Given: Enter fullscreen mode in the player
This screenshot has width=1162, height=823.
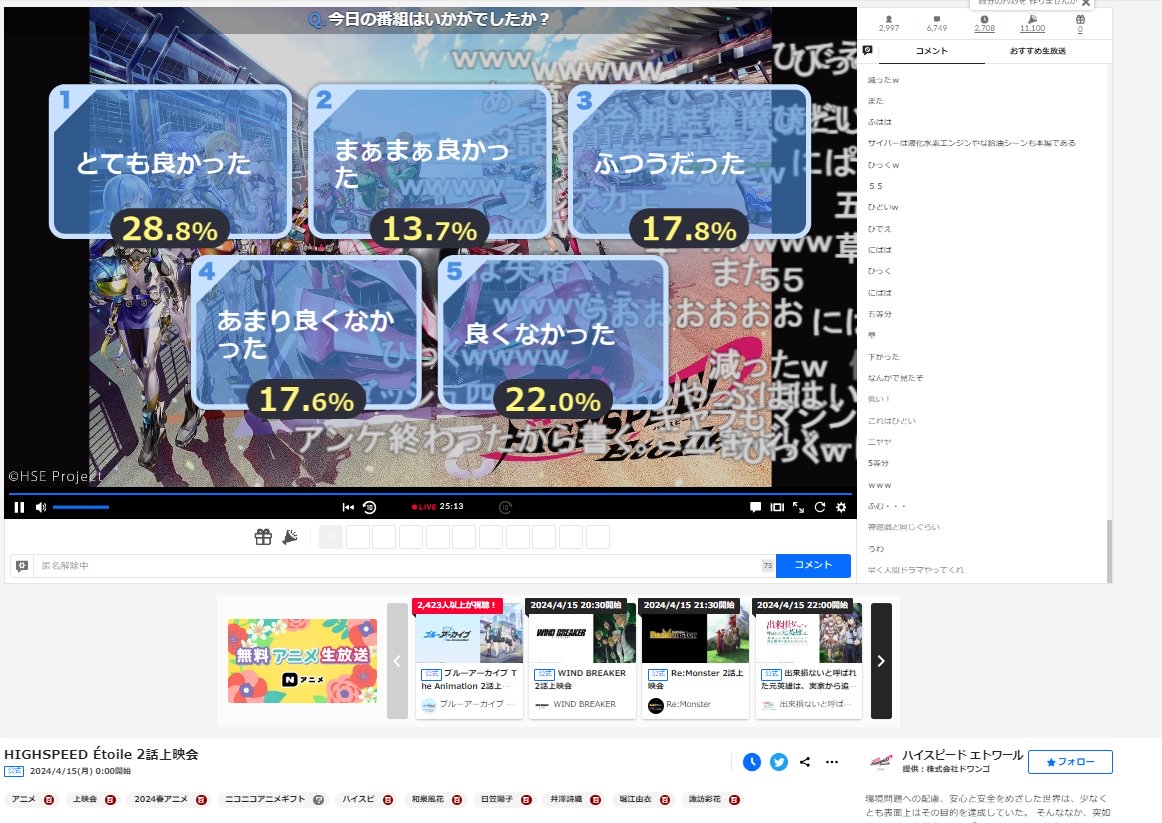Looking at the screenshot, I should click(798, 507).
